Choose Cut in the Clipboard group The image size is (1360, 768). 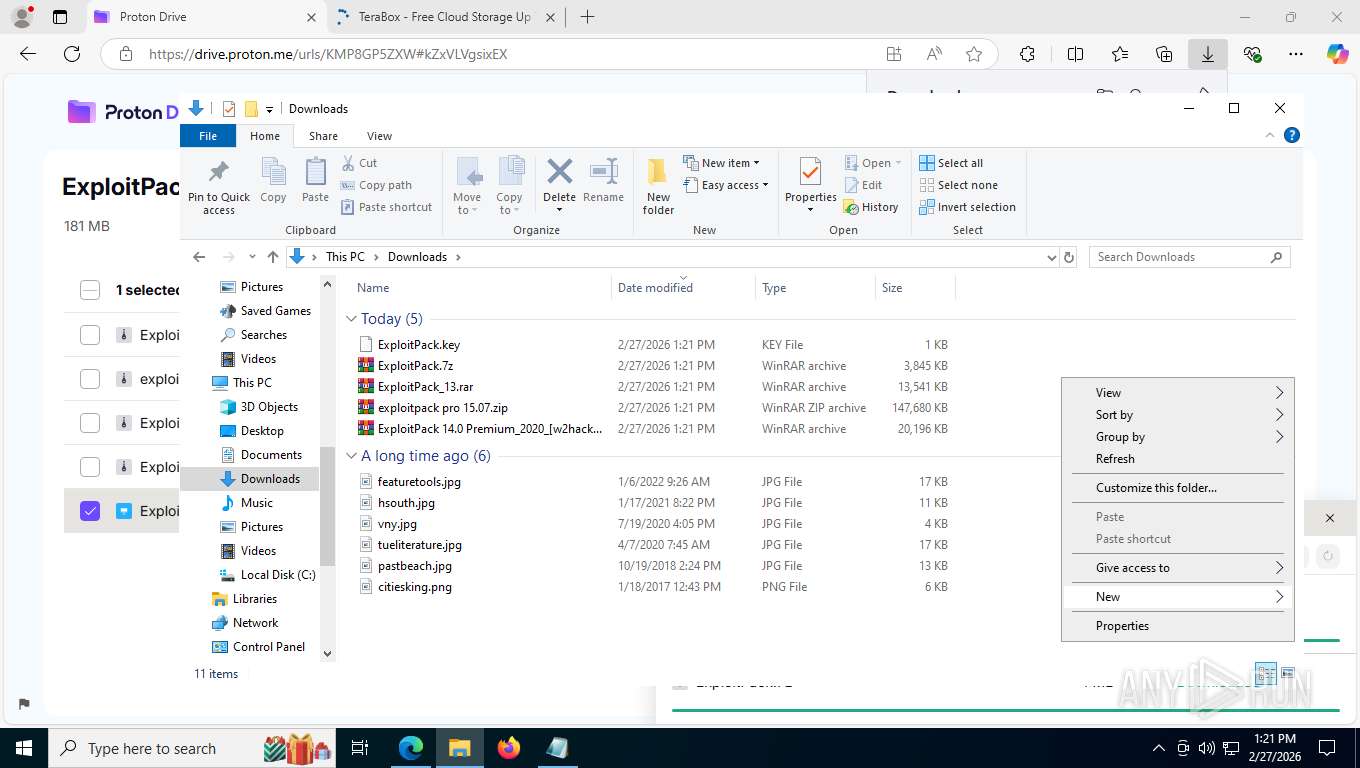[359, 163]
